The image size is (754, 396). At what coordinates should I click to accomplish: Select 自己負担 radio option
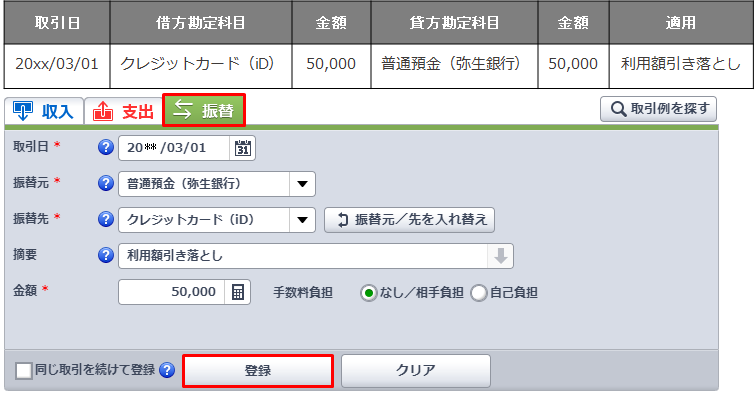(x=478, y=293)
